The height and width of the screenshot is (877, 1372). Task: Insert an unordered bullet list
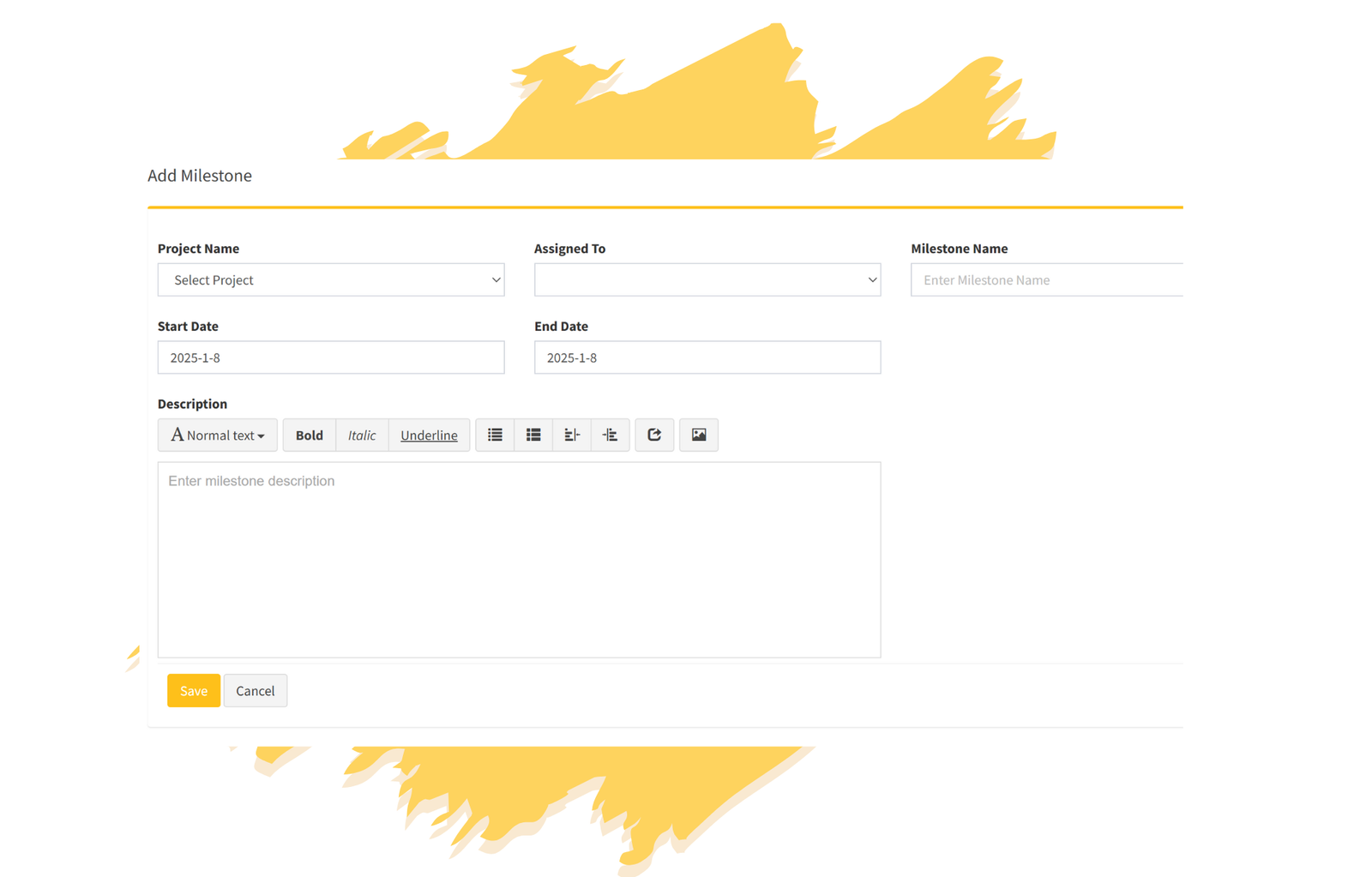pos(495,435)
